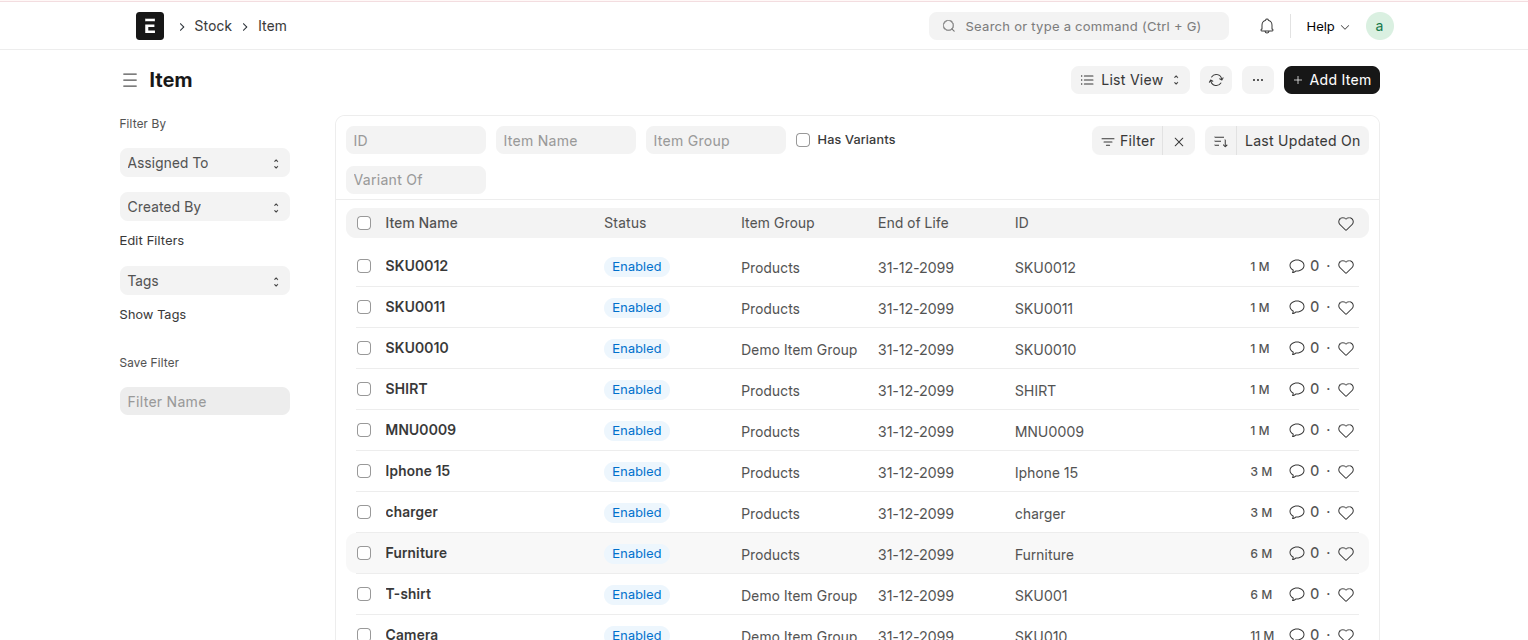
Task: Click the ERPNext home logo icon
Action: 149,26
